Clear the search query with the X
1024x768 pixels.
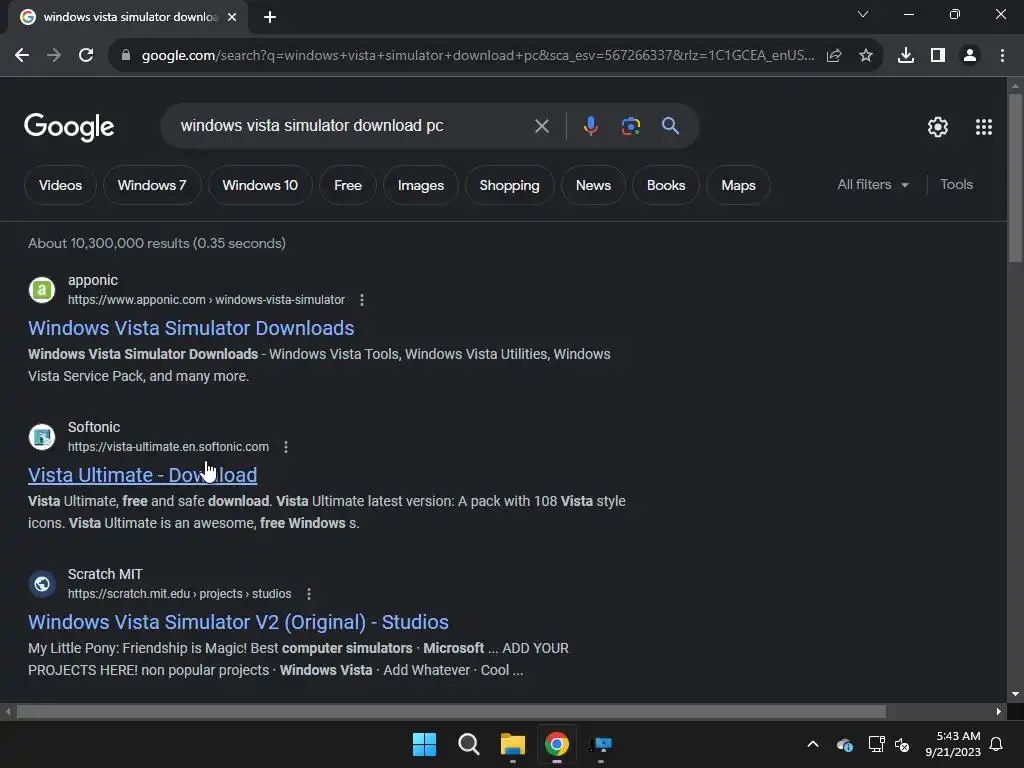(x=542, y=125)
